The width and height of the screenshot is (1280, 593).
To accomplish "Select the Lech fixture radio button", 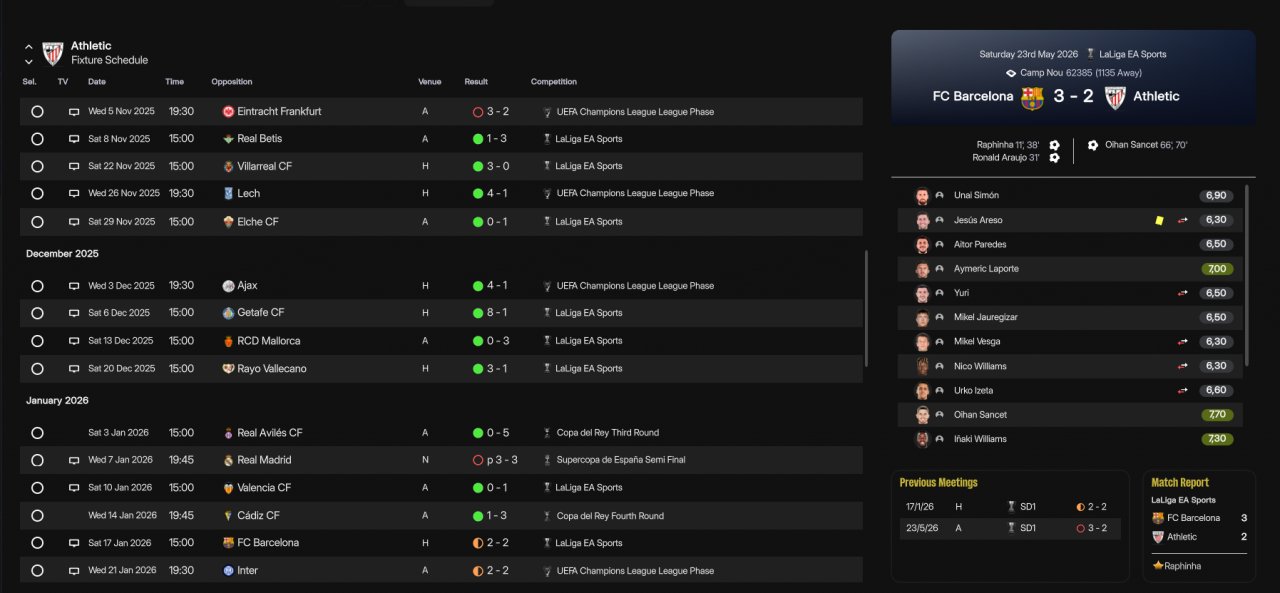I will click(37, 194).
